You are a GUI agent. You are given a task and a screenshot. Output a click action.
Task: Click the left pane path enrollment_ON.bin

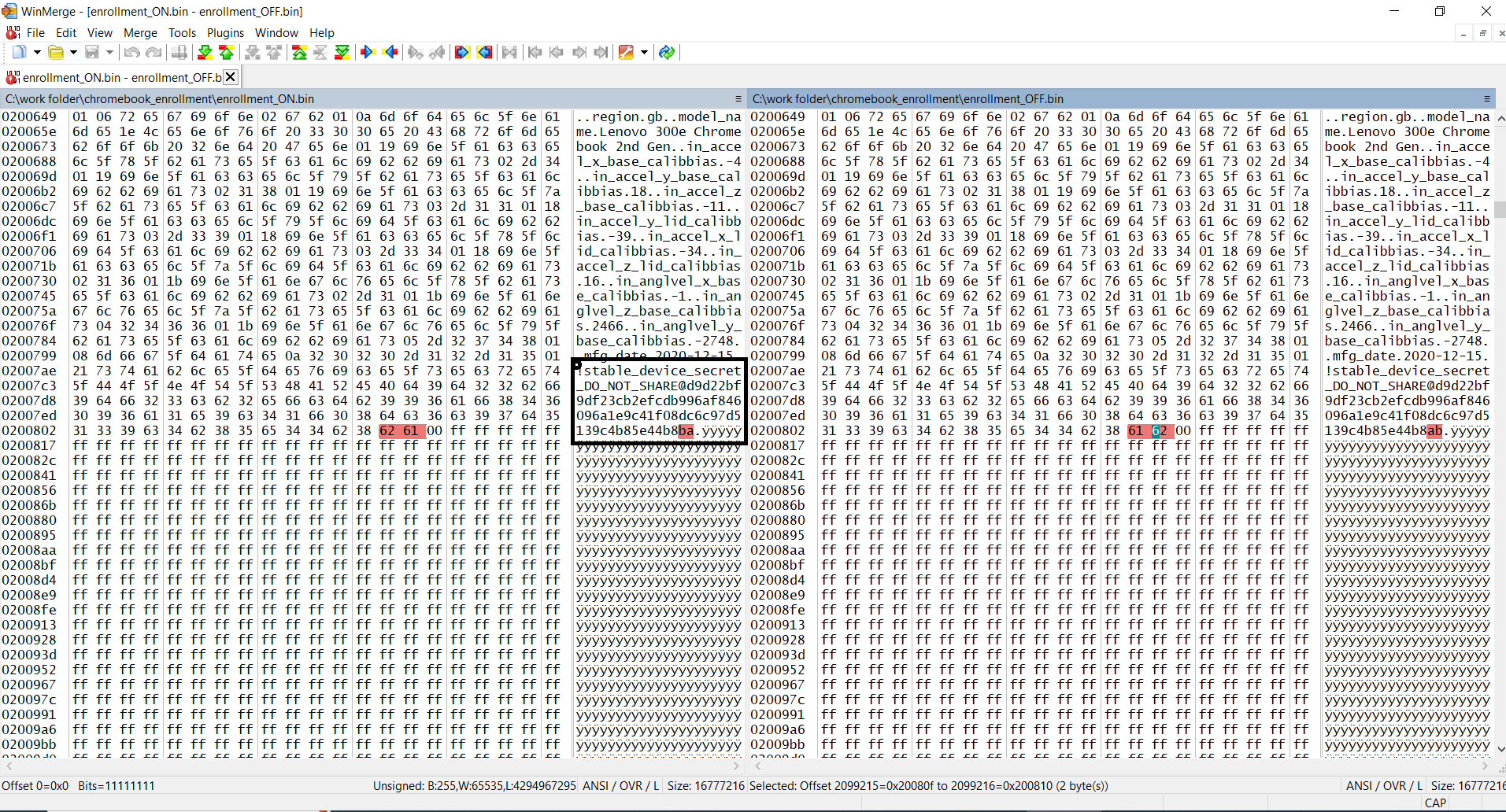[x=160, y=99]
